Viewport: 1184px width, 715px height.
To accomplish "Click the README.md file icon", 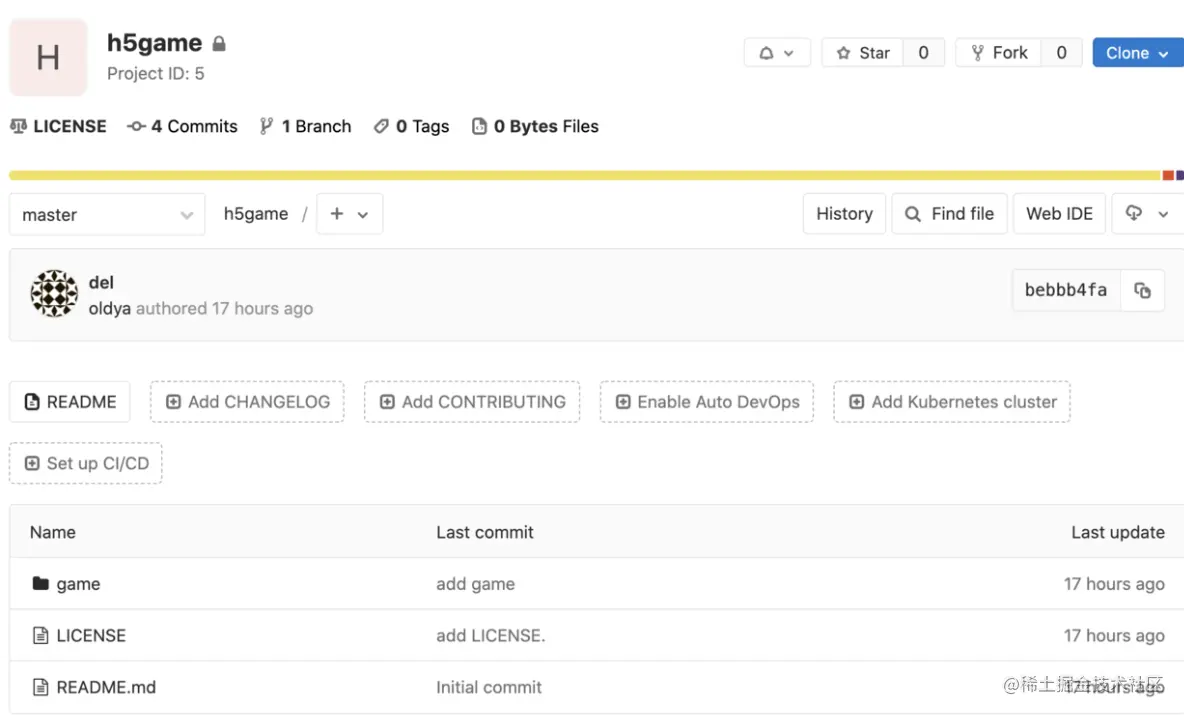I will click(41, 688).
